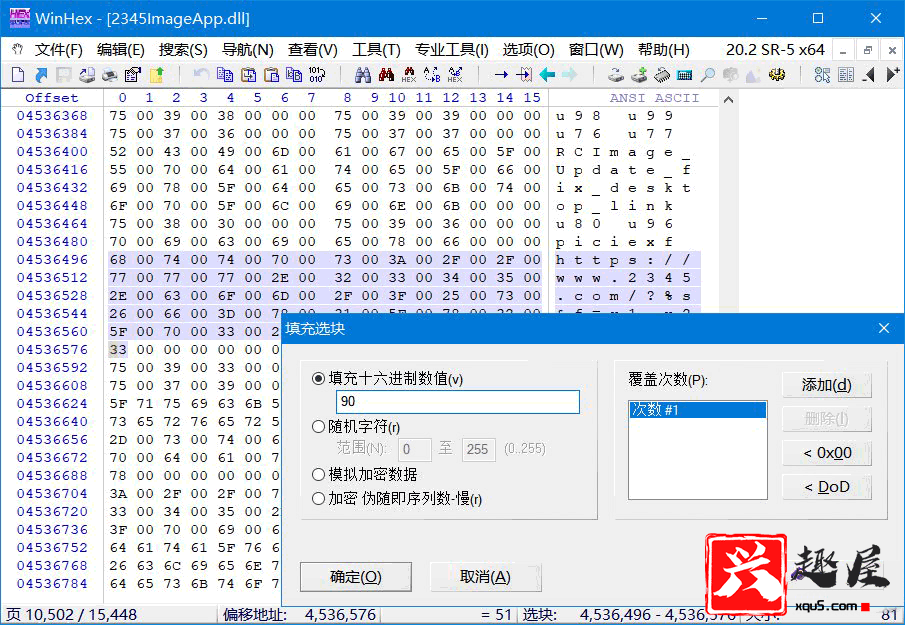
Task: Click the red binoculars find icon
Action: (x=386, y=74)
